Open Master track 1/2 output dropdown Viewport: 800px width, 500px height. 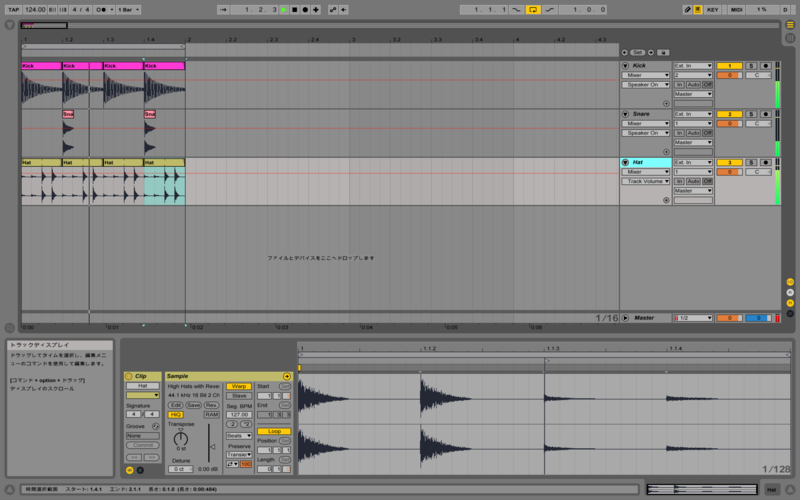coord(693,318)
